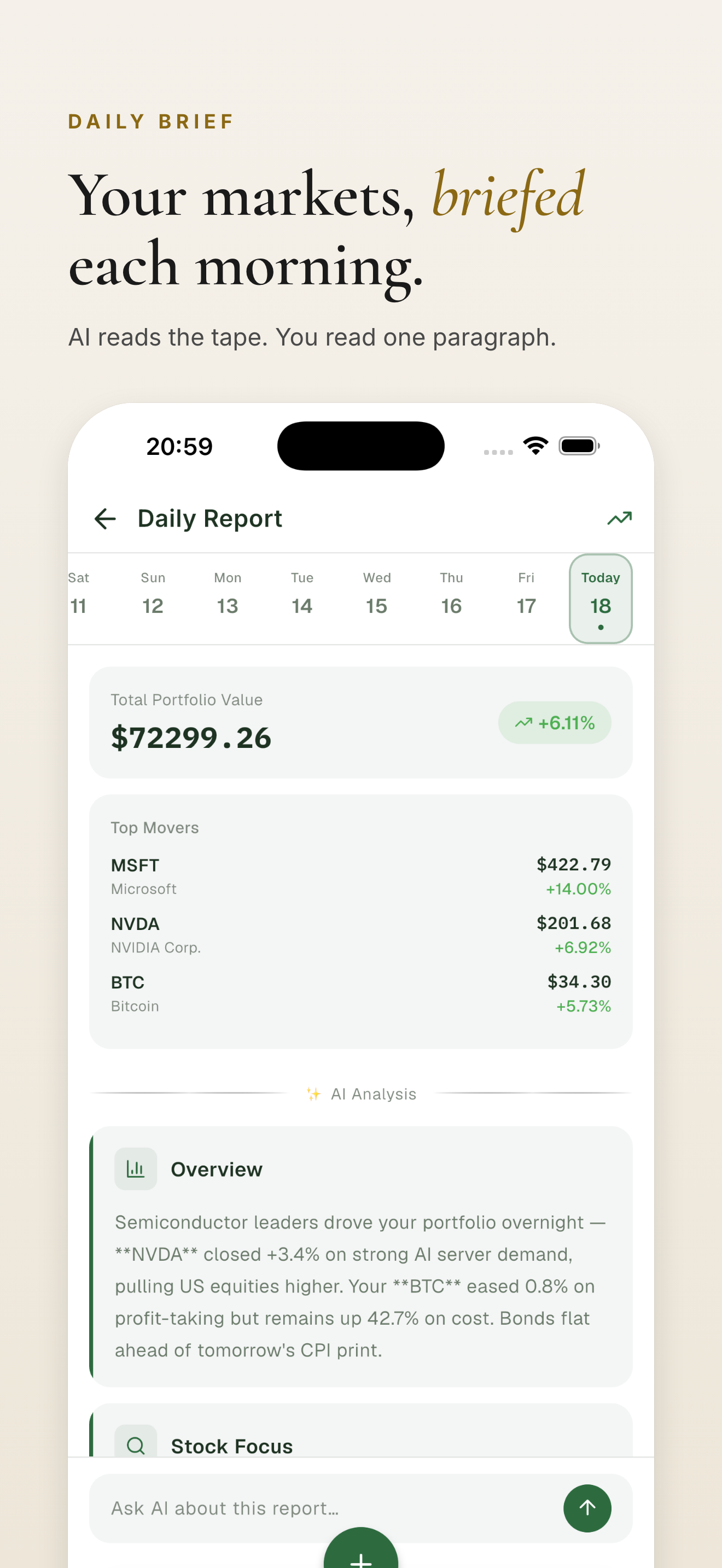The height and width of the screenshot is (1568, 722).
Task: Tap the BTC Bitcoin mover row
Action: pyautogui.click(x=360, y=993)
